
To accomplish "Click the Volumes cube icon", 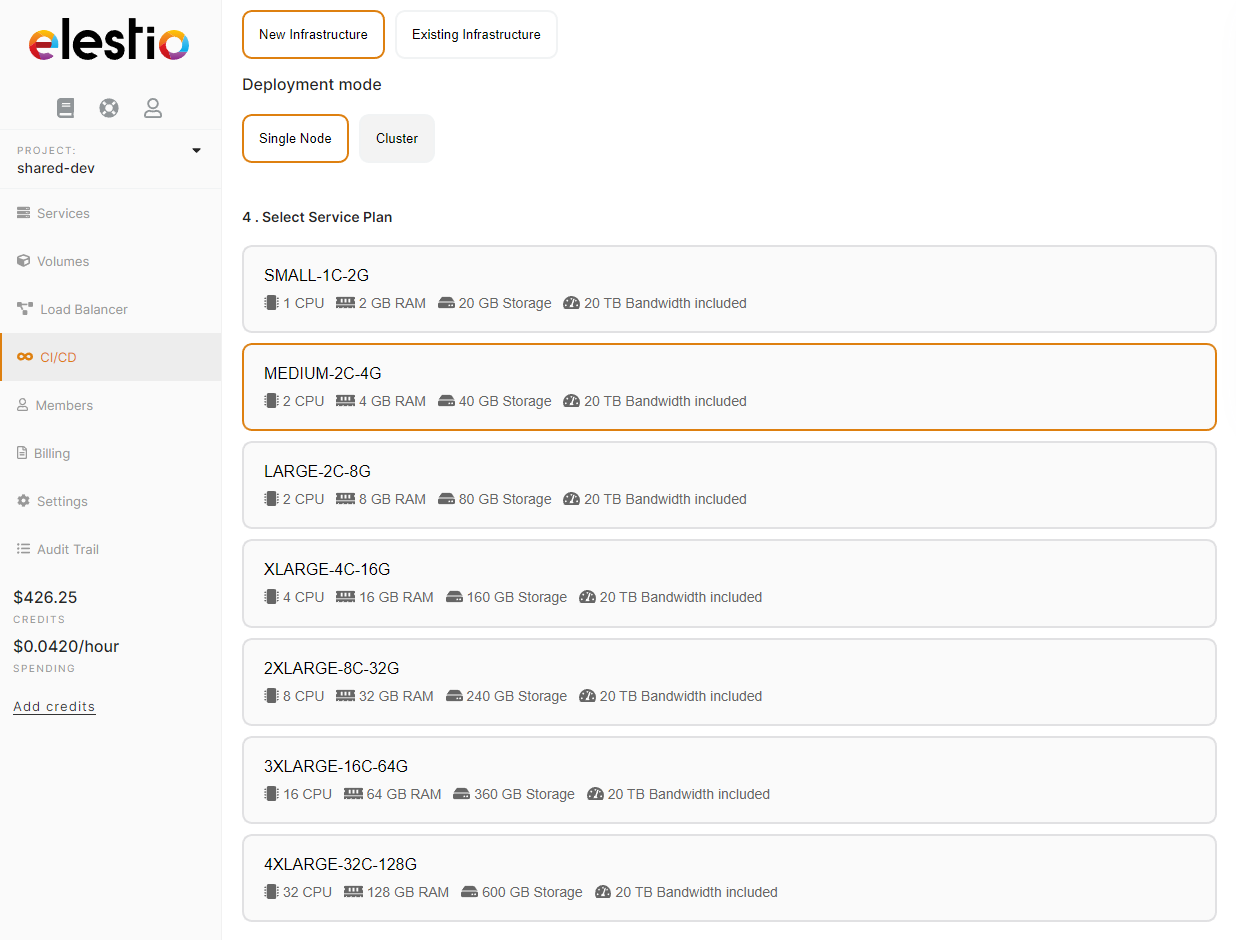I will tap(24, 261).
